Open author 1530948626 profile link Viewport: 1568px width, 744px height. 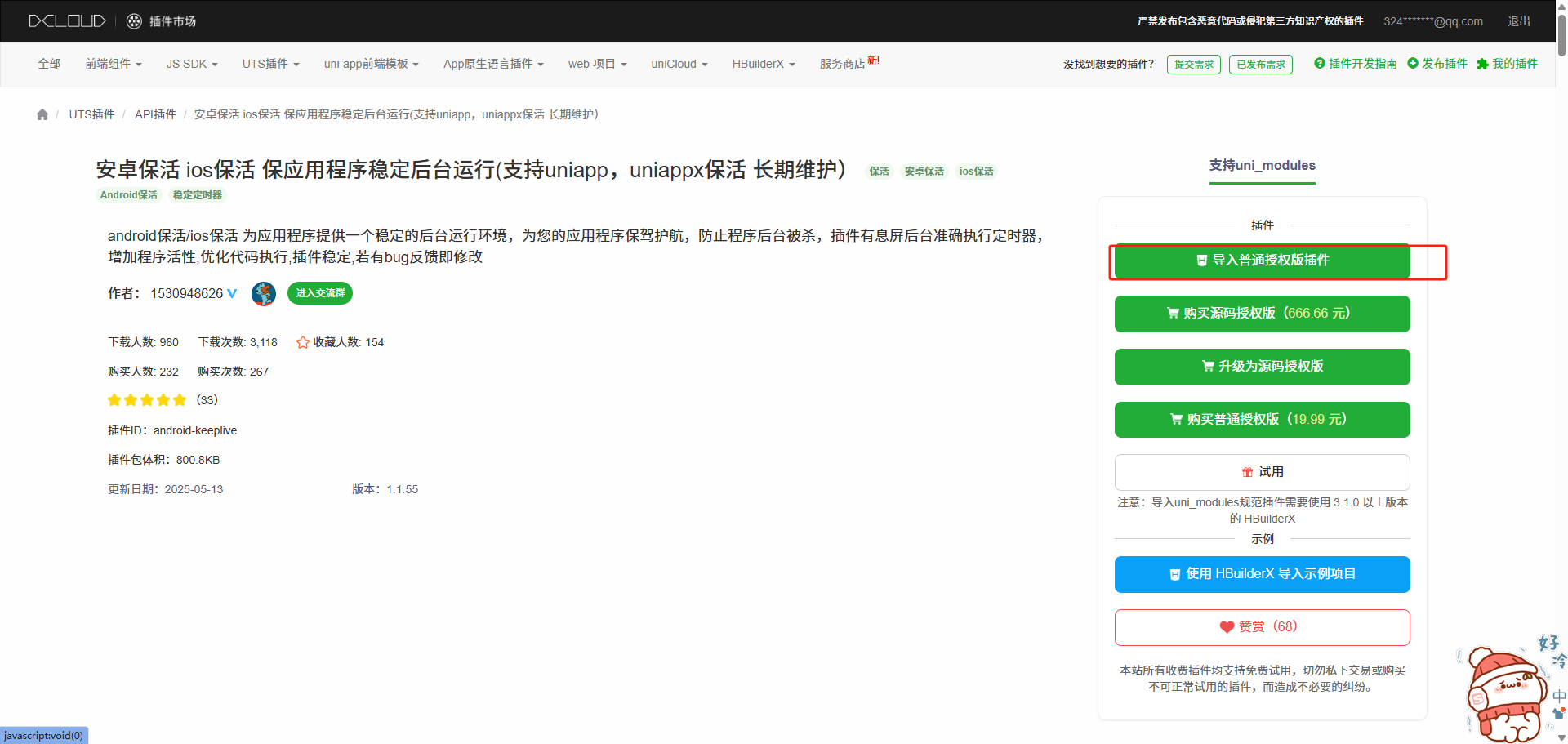pyautogui.click(x=187, y=293)
